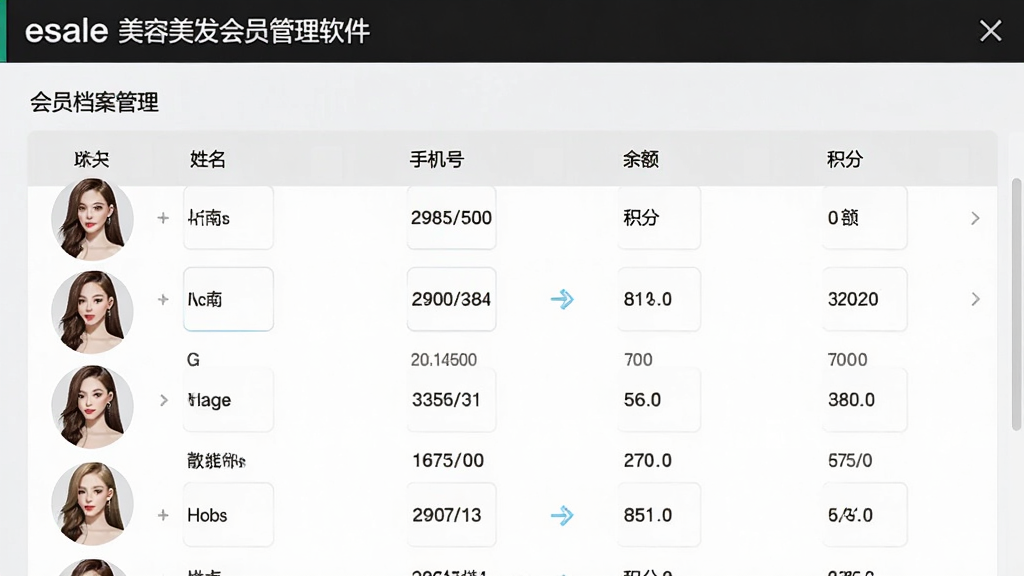Open the member avatar in the 2900/384 row
Screen dimensions: 1024x576
click(92, 312)
